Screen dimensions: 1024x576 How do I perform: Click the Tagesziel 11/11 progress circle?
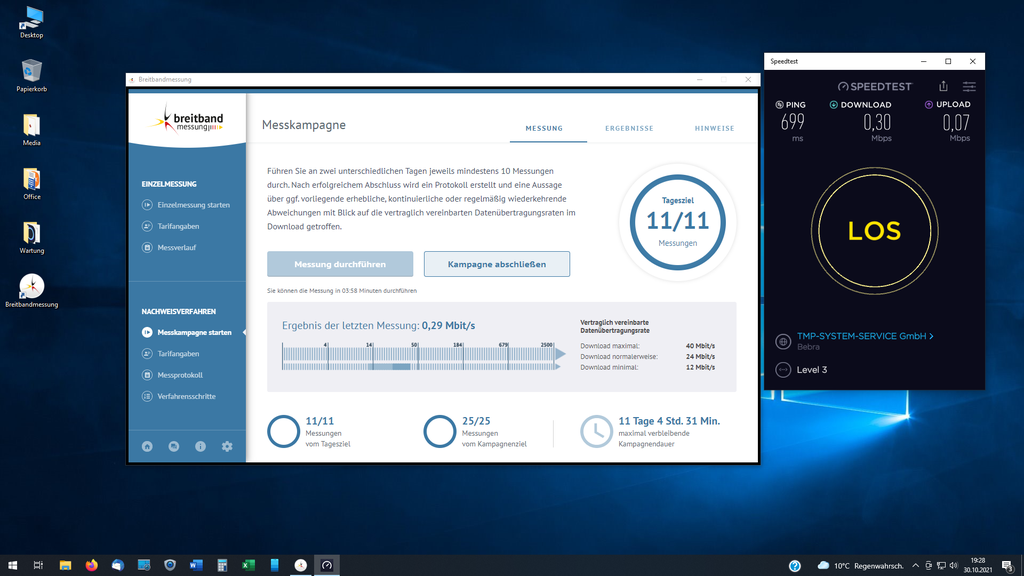click(677, 222)
